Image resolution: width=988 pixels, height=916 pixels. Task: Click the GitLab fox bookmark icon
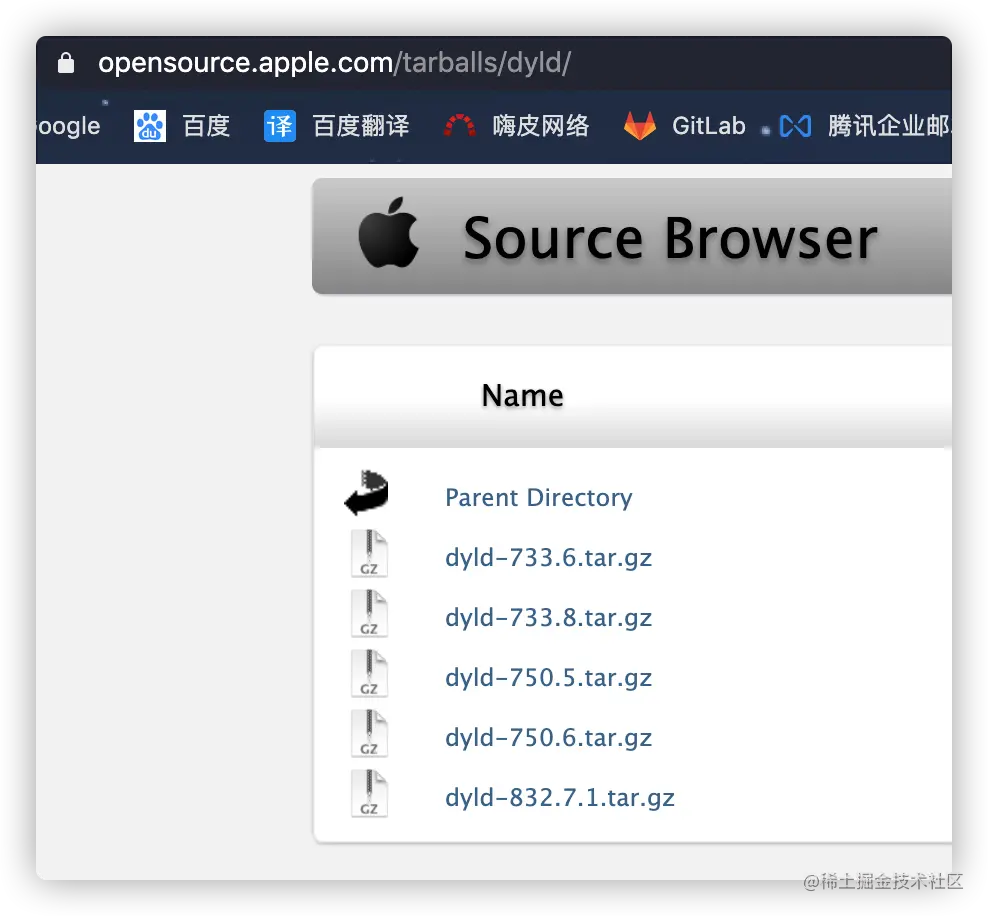pyautogui.click(x=640, y=125)
